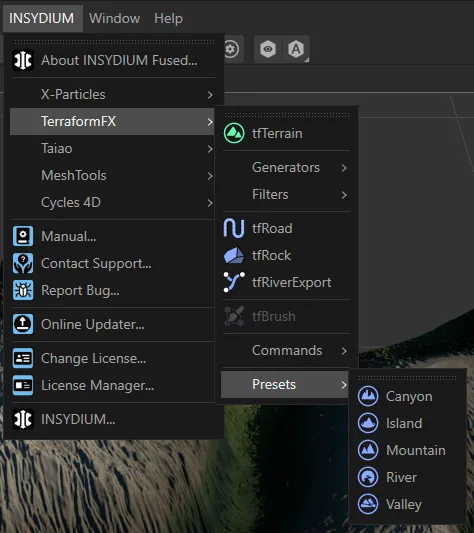Open Presets submenu label

(274, 384)
